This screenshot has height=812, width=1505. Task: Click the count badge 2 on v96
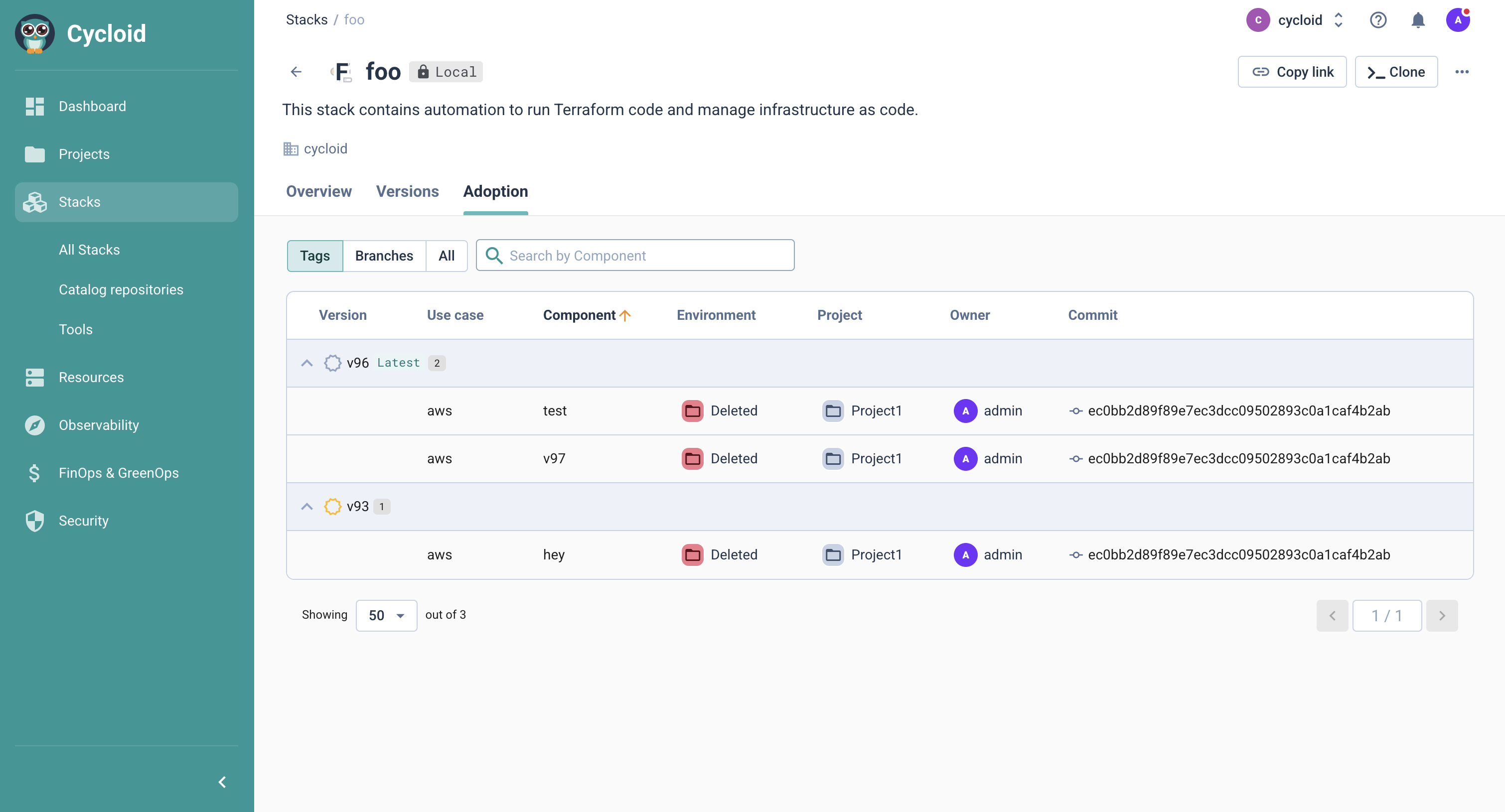point(437,363)
